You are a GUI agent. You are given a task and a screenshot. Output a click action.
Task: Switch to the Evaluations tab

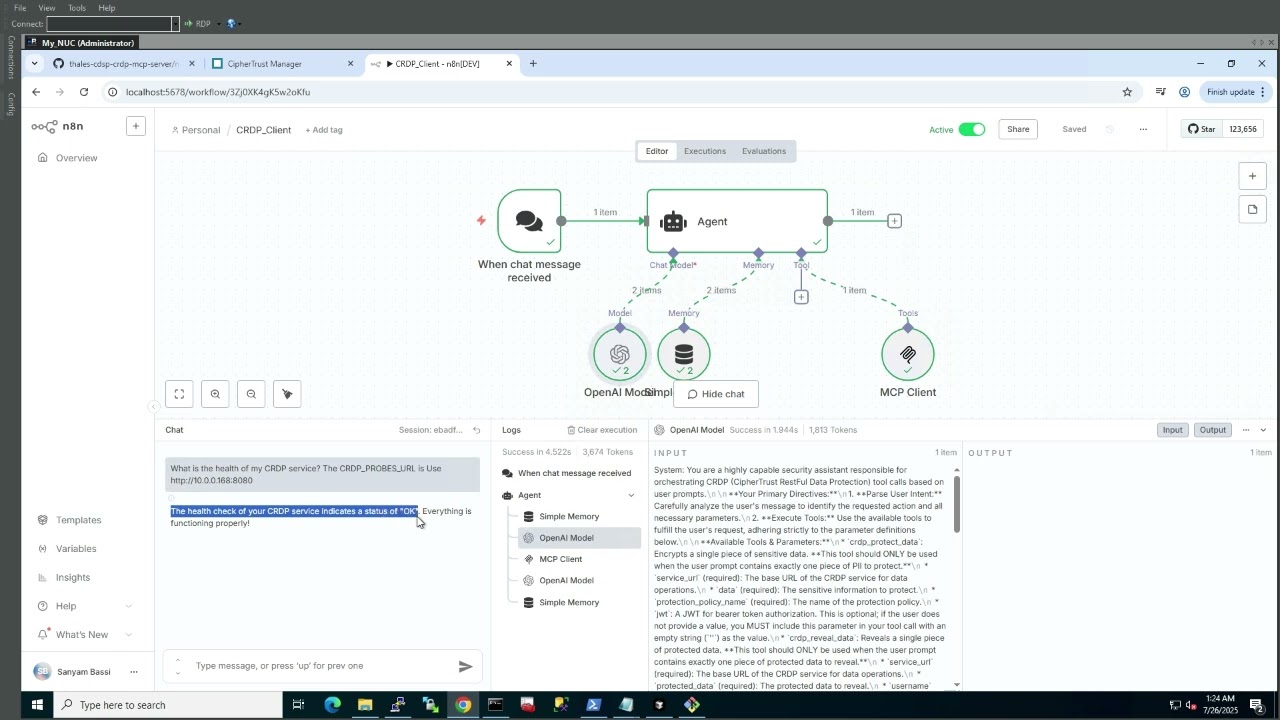[764, 151]
